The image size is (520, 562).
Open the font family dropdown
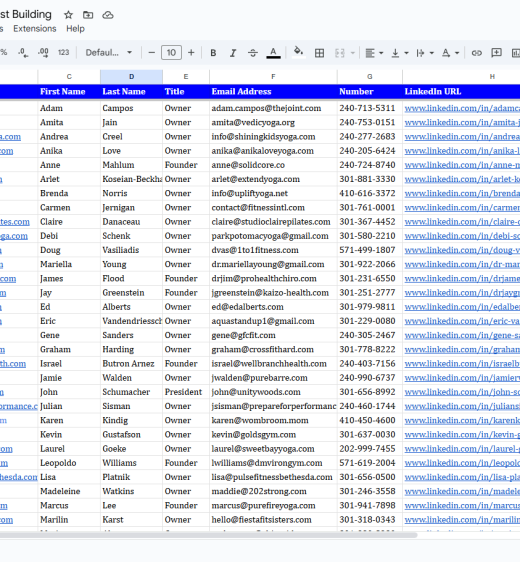(x=109, y=53)
